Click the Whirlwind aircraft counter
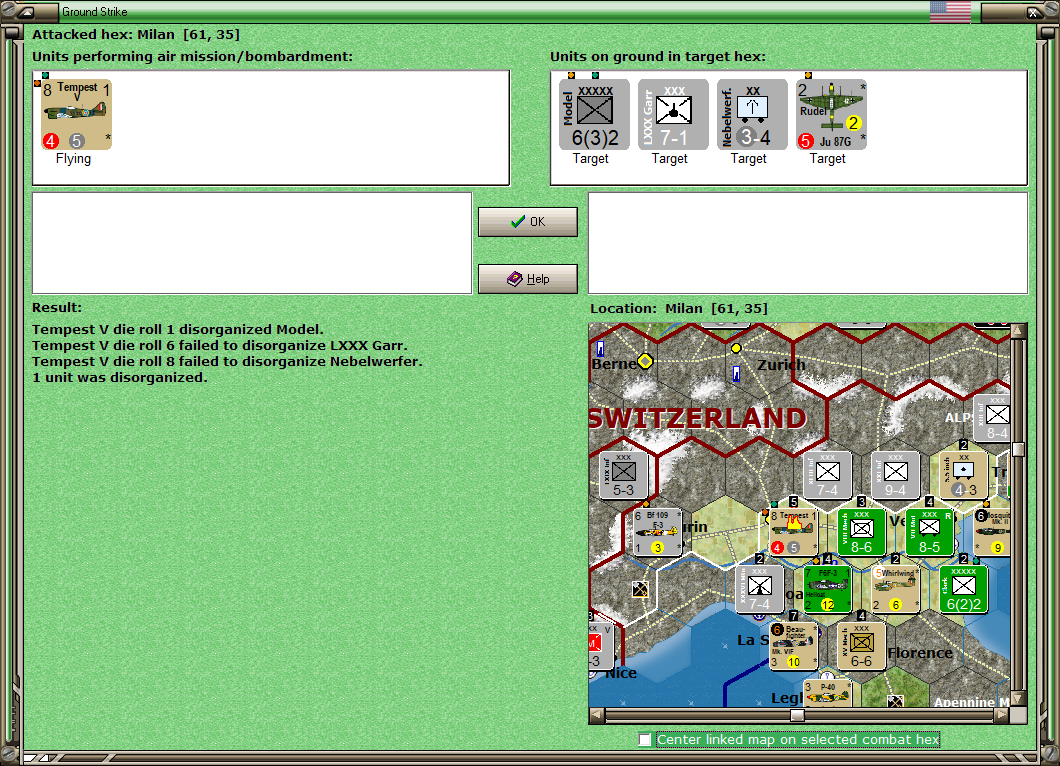The image size is (1060, 766). click(x=896, y=590)
